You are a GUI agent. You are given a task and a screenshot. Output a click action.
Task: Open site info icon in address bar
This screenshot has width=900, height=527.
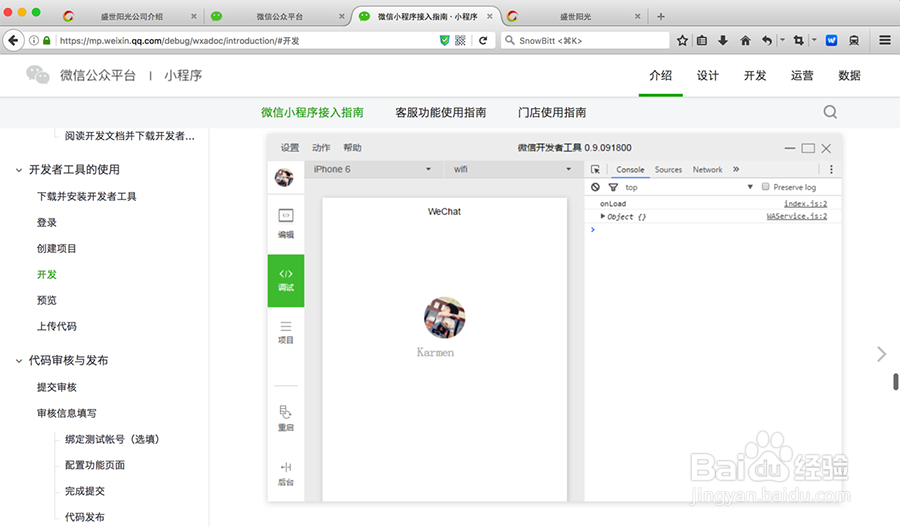(x=34, y=40)
